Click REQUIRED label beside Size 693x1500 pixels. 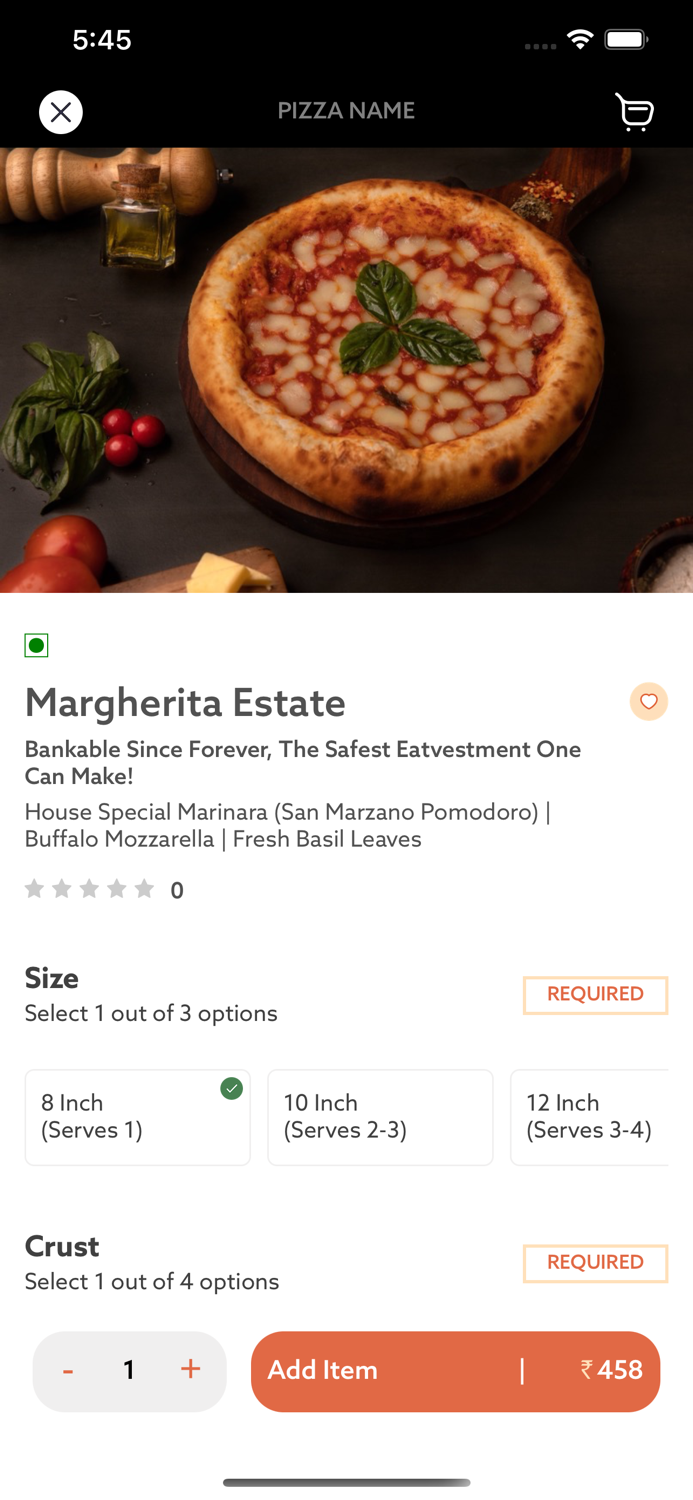(595, 995)
